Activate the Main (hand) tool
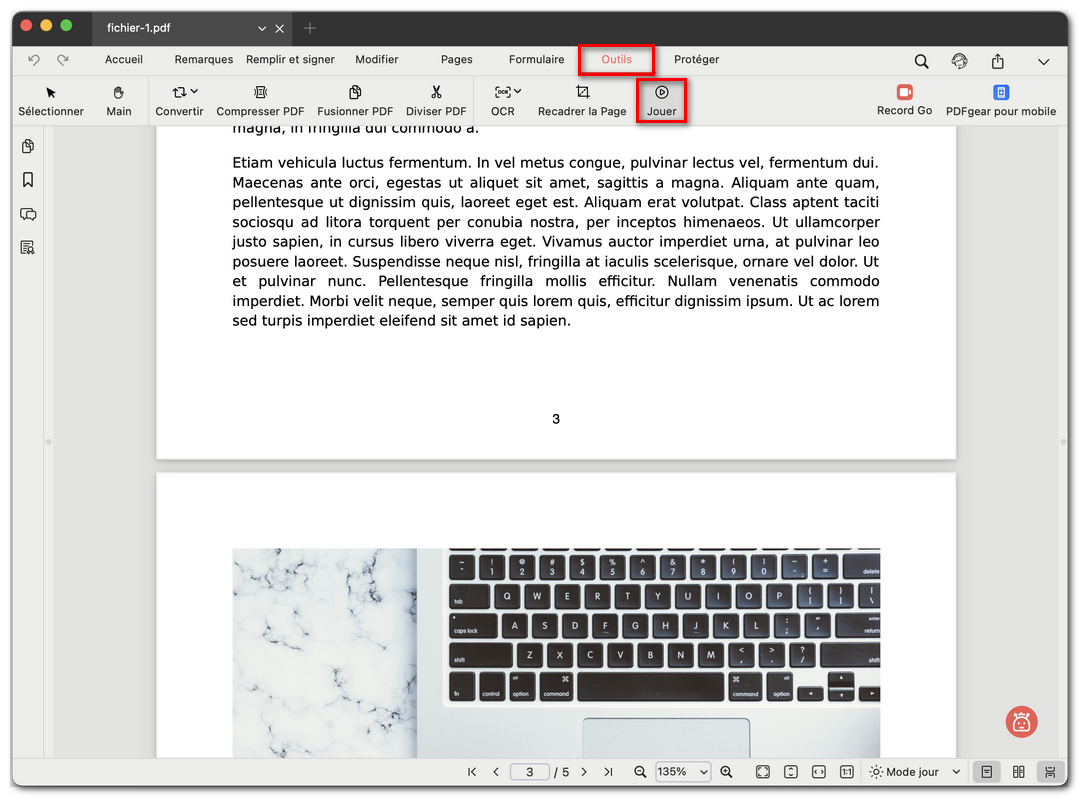1079x798 pixels. tap(118, 100)
